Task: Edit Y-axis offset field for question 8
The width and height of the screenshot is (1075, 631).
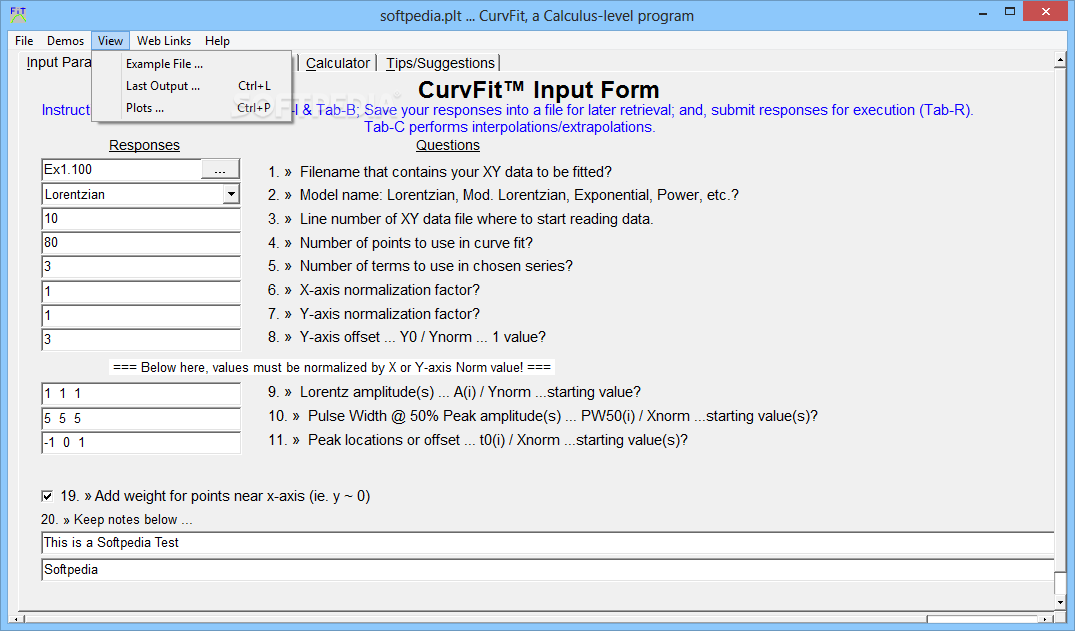Action: pyautogui.click(x=141, y=340)
